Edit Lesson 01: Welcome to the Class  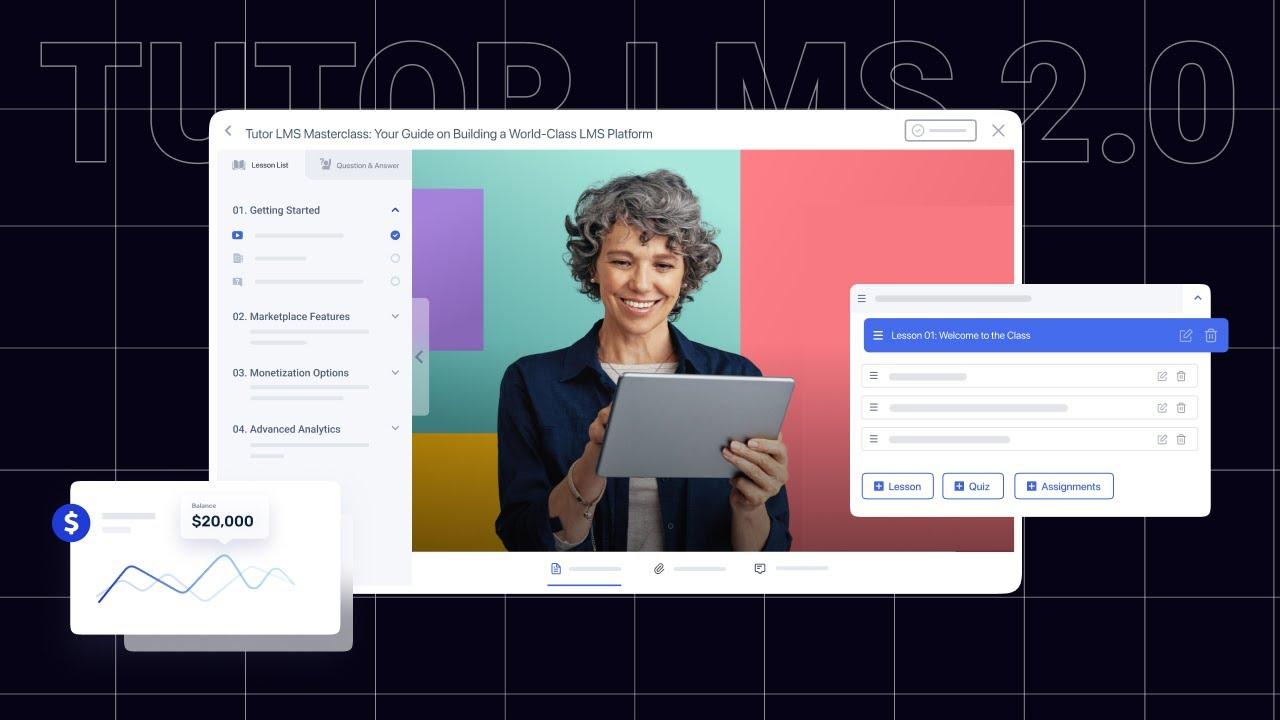click(x=1186, y=336)
